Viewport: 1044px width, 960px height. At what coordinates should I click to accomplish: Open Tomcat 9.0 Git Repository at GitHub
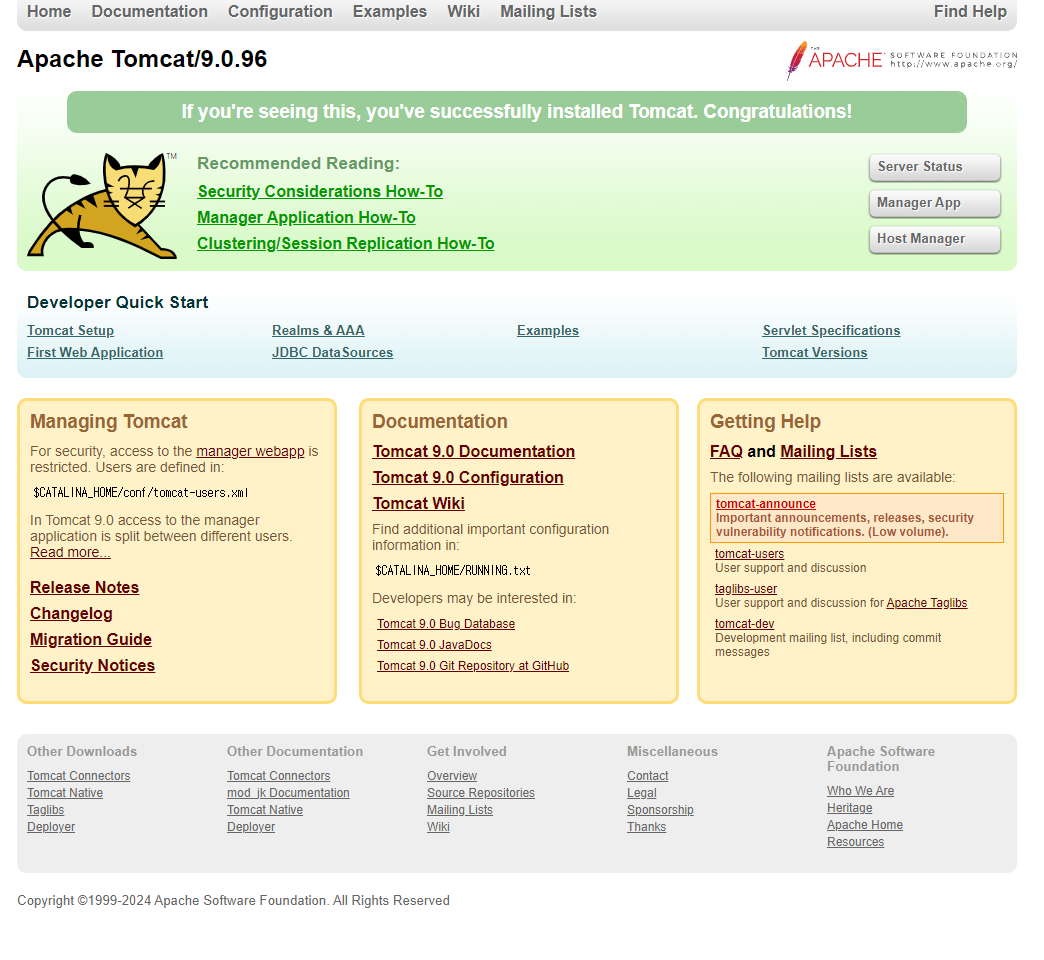473,666
